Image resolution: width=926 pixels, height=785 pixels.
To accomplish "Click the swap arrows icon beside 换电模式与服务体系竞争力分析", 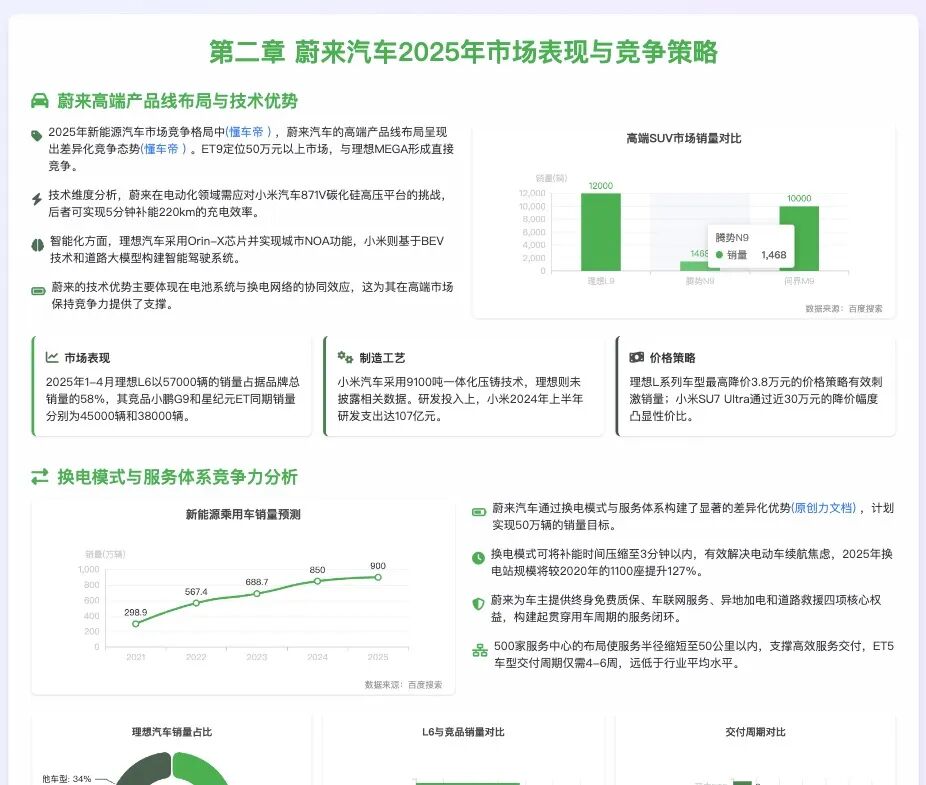I will (x=40, y=477).
